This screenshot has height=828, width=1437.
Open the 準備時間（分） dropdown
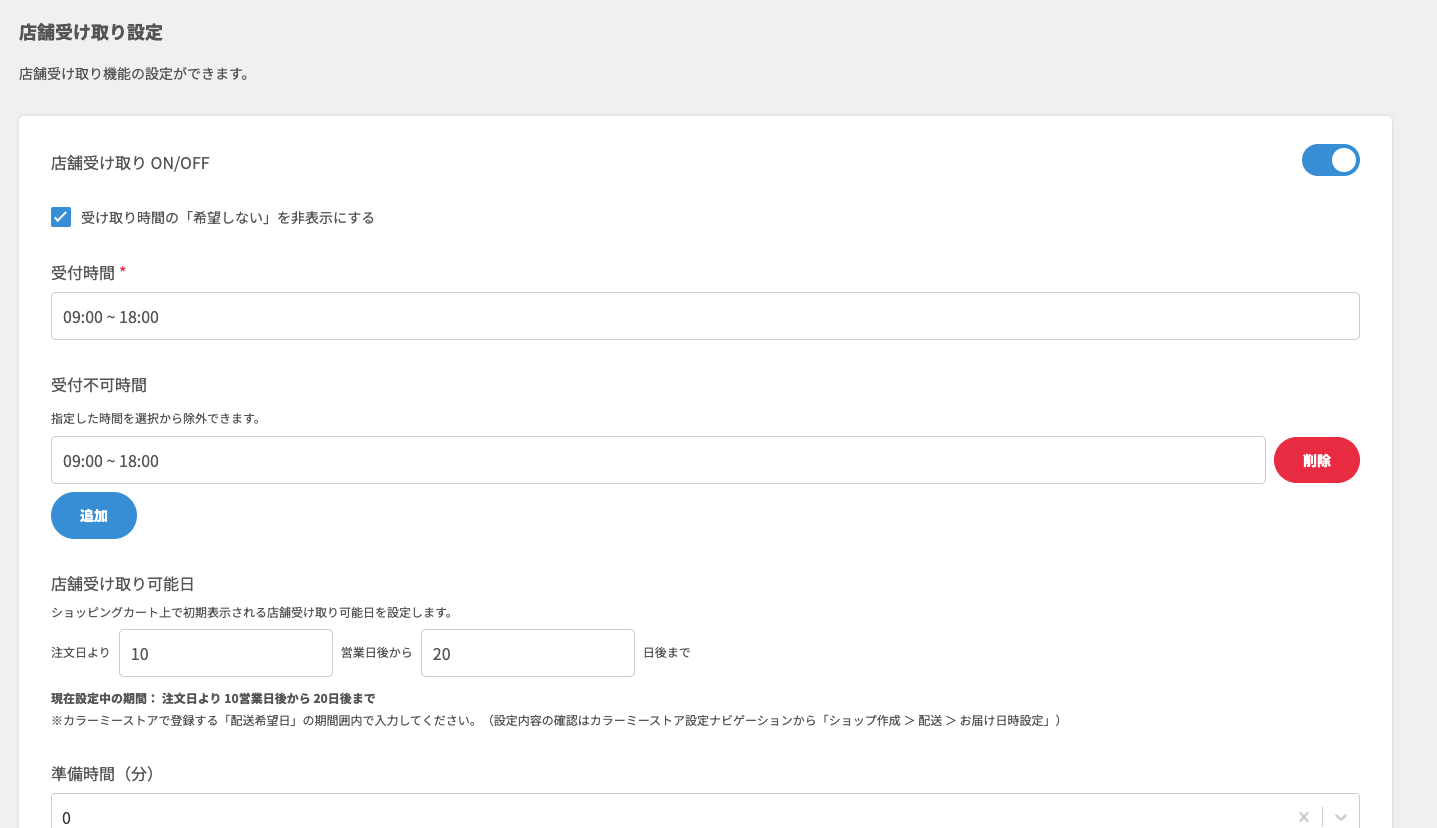pos(660,816)
